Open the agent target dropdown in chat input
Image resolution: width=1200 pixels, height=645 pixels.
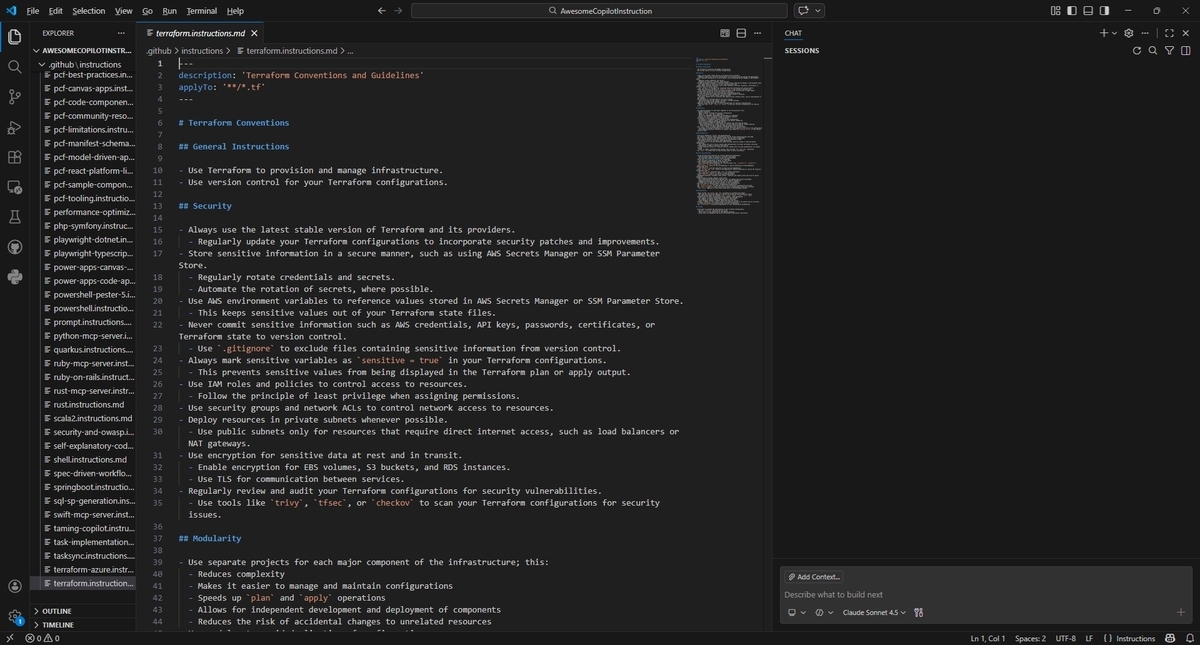point(797,613)
